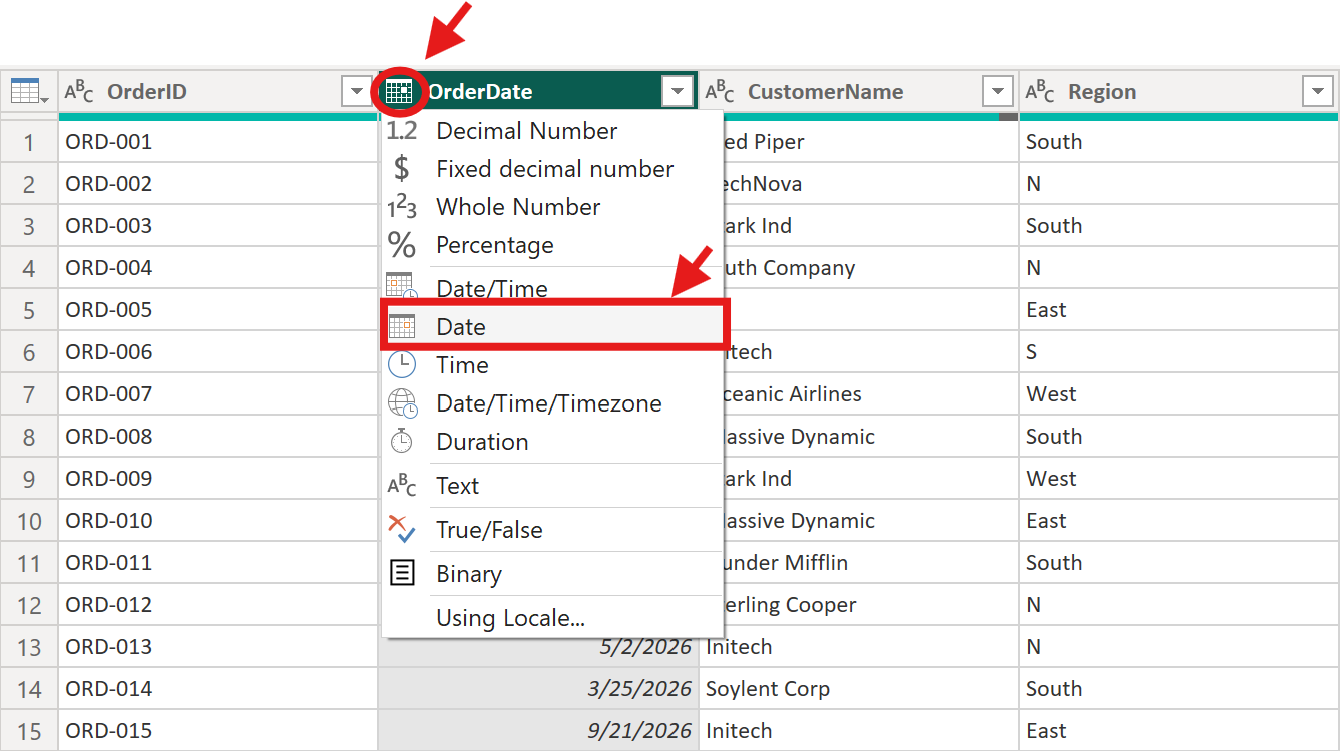Click row number 1 header

point(29,142)
